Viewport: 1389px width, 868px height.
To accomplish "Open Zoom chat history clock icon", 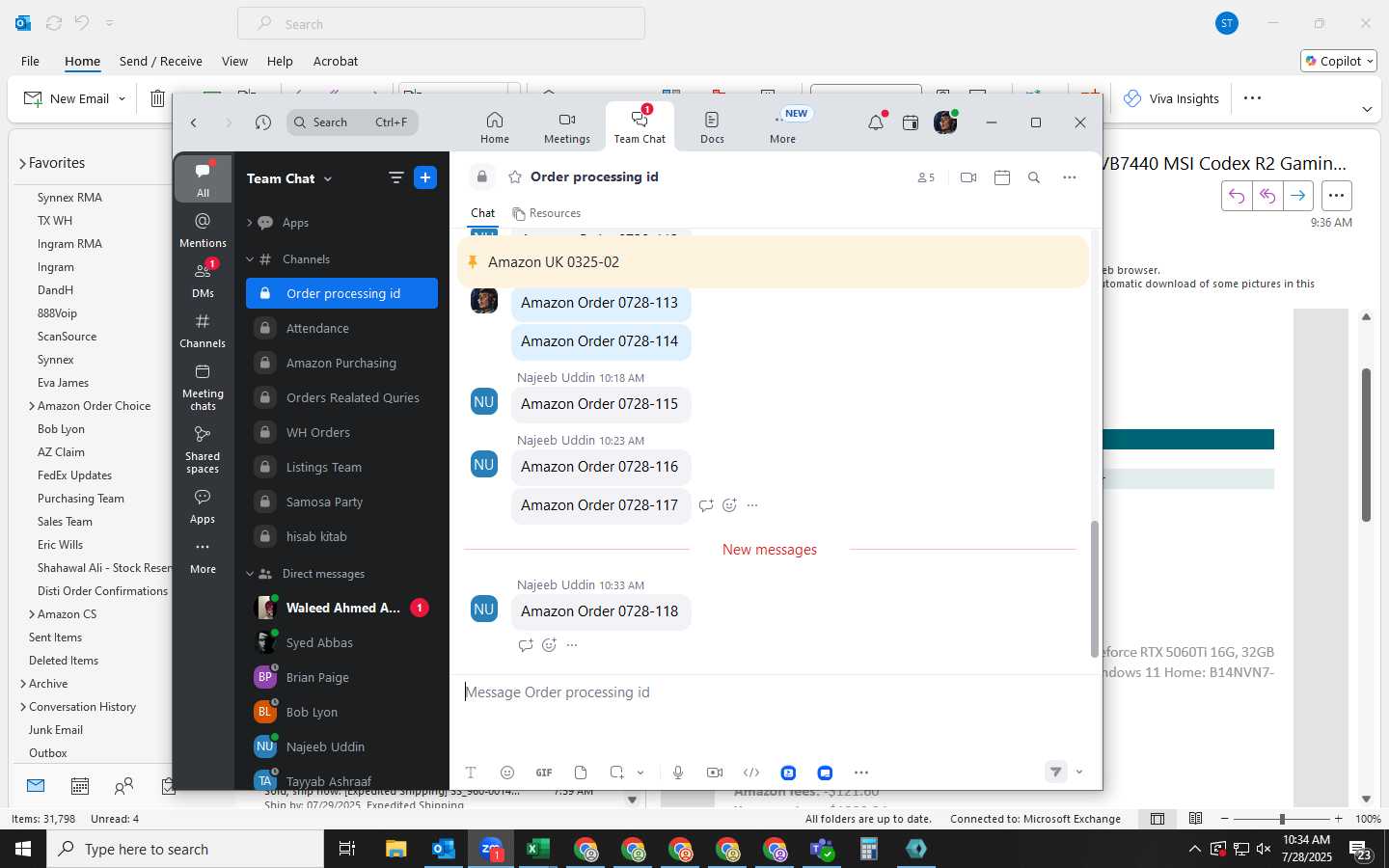I will click(x=263, y=122).
